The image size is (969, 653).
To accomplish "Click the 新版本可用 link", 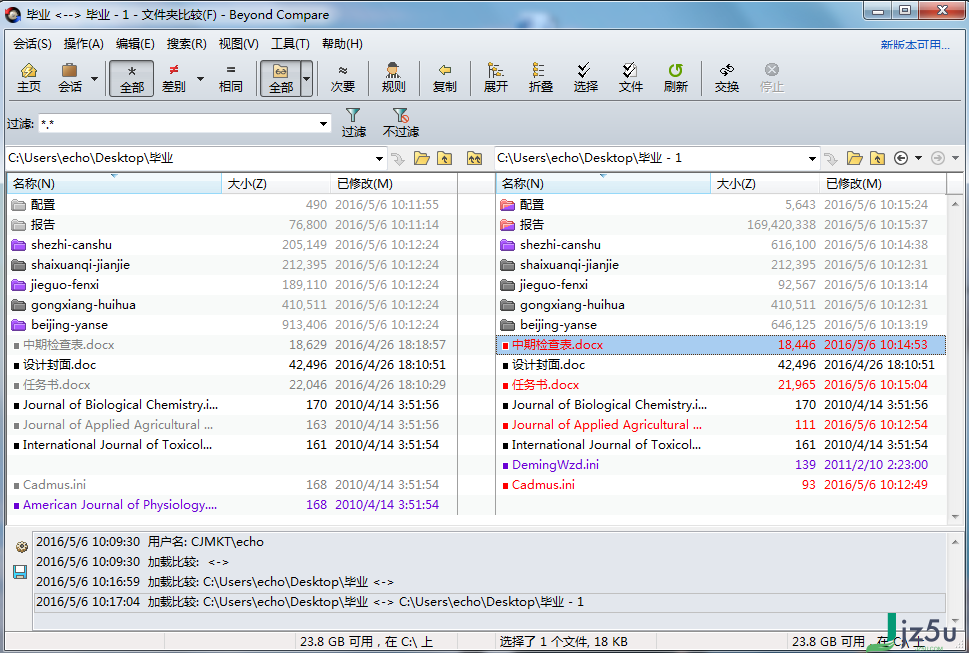I will pos(915,44).
